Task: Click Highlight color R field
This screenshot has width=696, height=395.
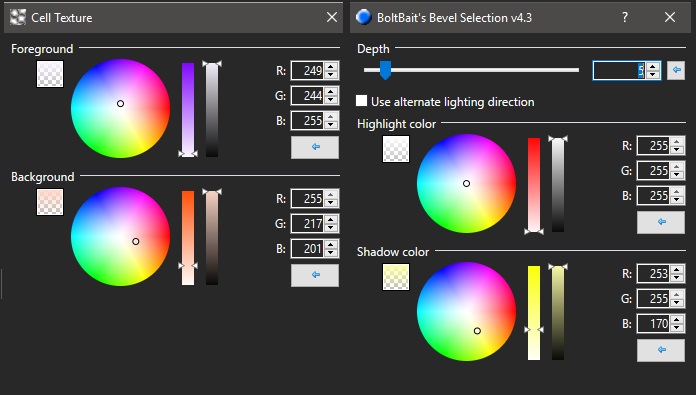Action: click(x=654, y=146)
